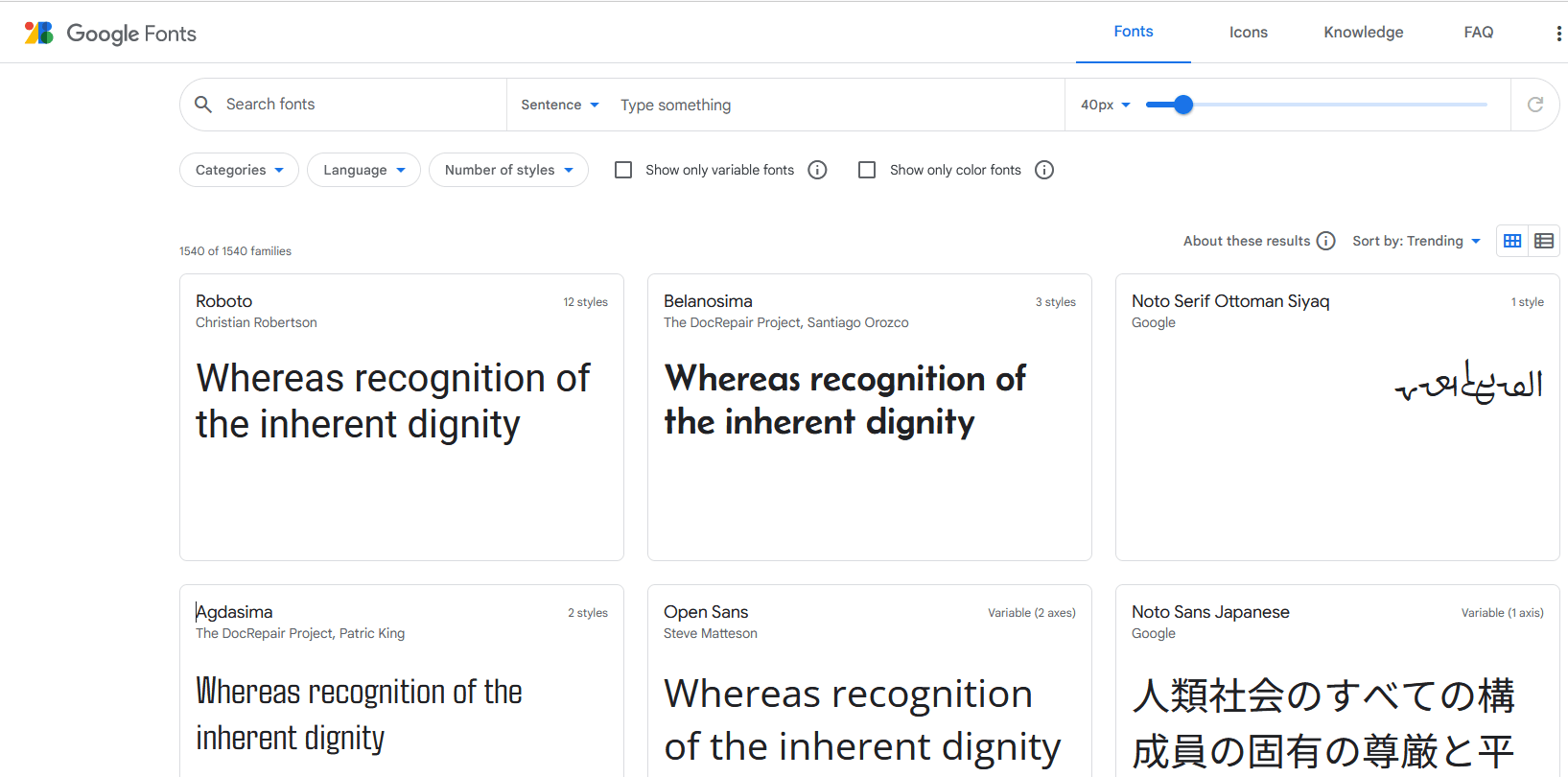Image resolution: width=1568 pixels, height=777 pixels.
Task: Click 'The DocRepair Project, Santiago Orozco' text
Action: (x=786, y=322)
